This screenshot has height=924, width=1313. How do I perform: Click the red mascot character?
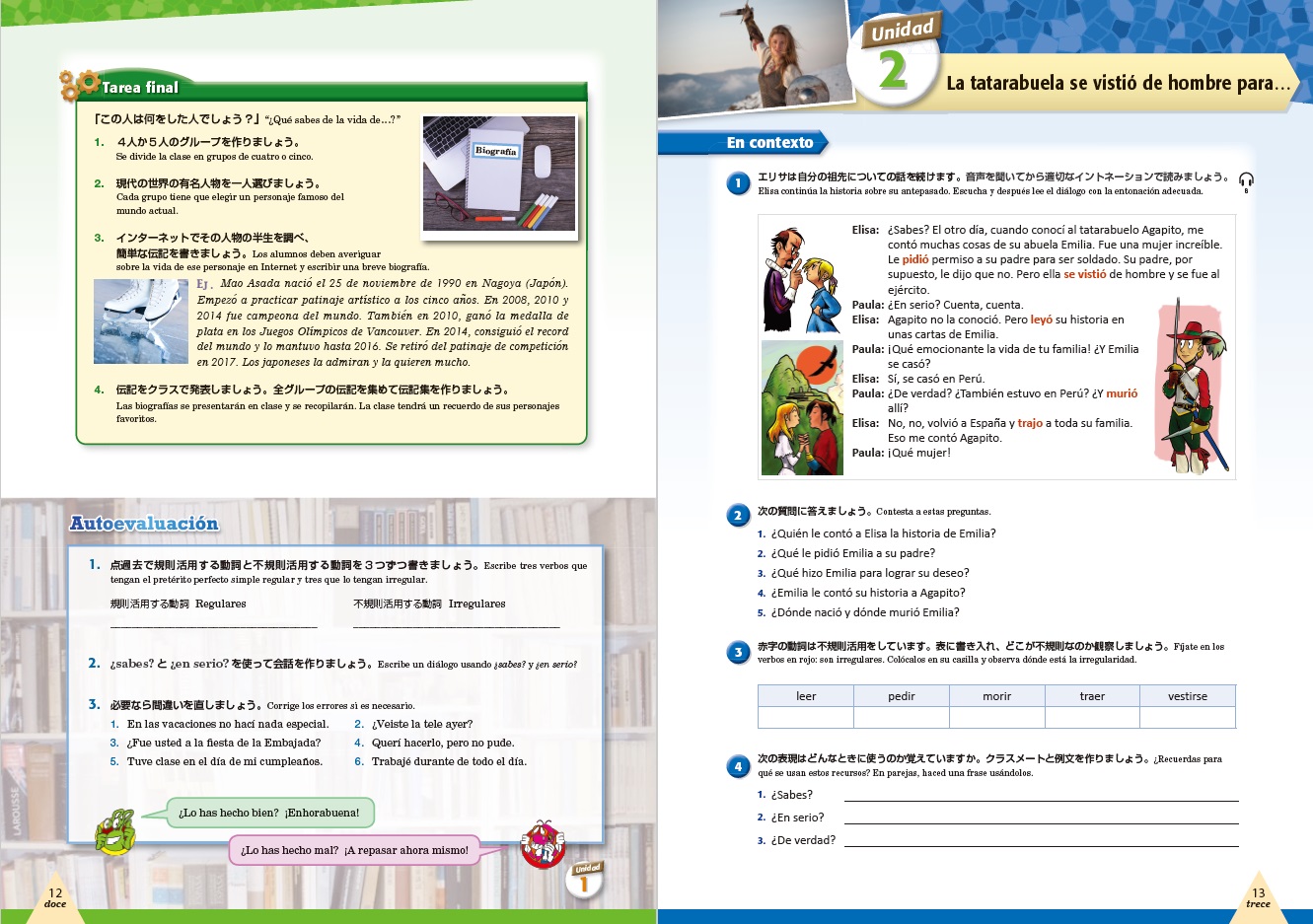click(x=543, y=844)
